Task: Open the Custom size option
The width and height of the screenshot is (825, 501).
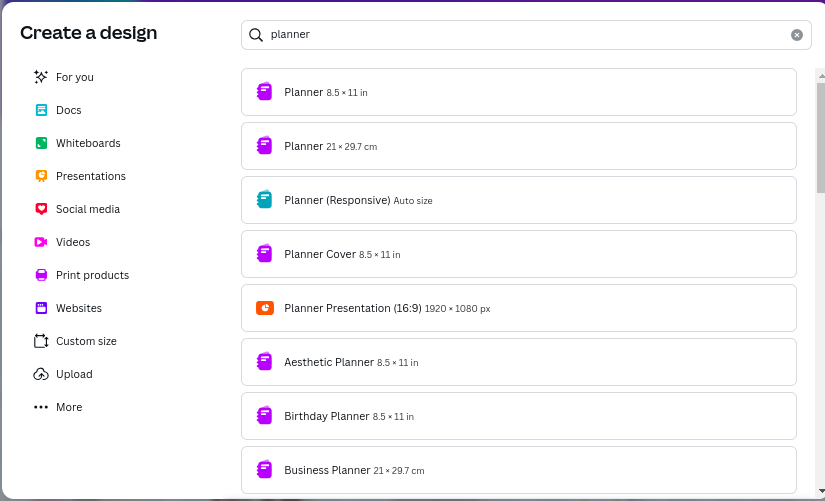Action: 86,341
